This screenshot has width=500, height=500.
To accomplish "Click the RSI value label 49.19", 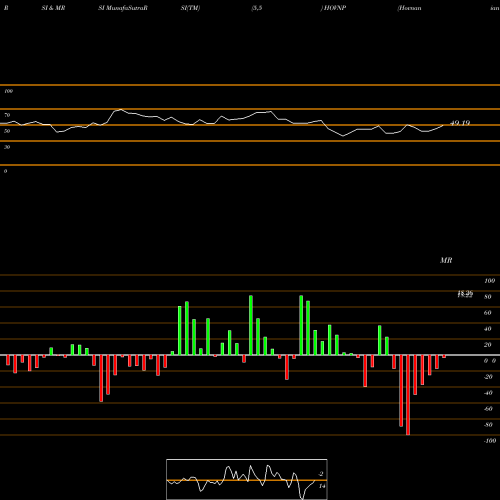I will (x=460, y=123).
